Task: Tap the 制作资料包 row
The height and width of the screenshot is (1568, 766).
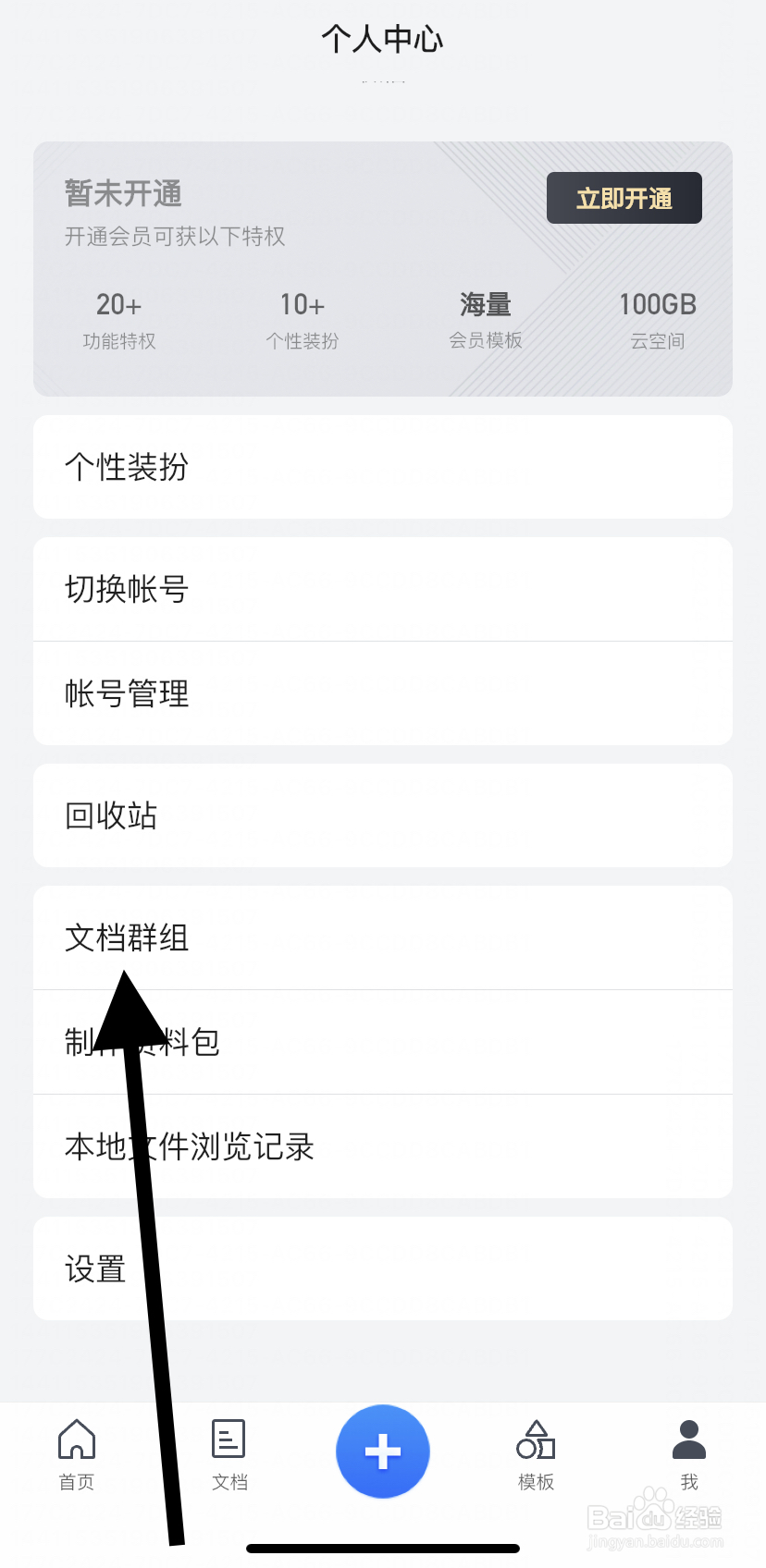Action: [383, 1042]
